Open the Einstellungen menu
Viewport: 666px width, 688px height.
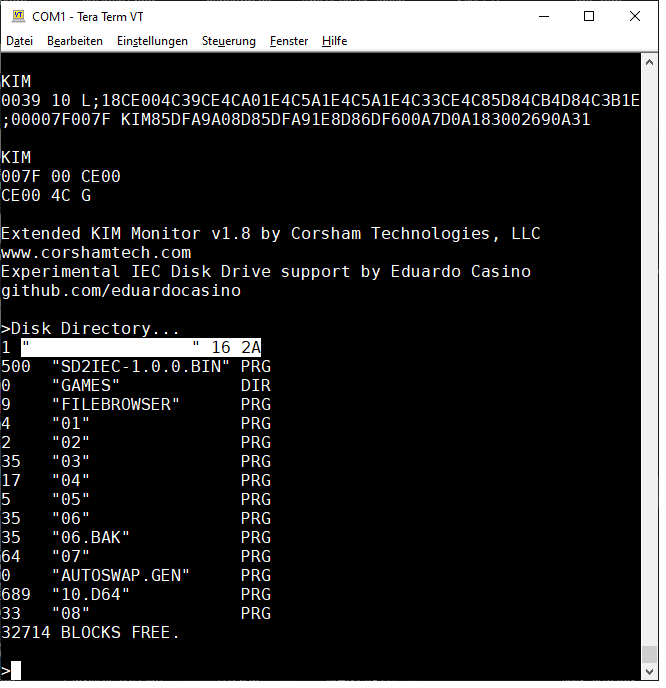coord(152,41)
